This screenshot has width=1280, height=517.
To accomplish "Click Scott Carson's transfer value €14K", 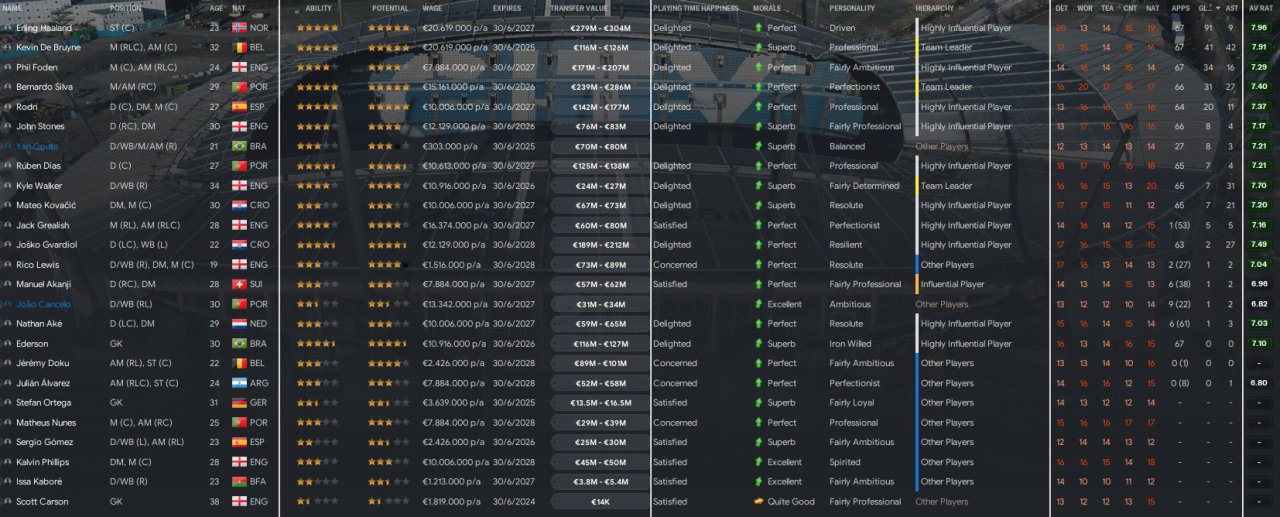I will [600, 502].
